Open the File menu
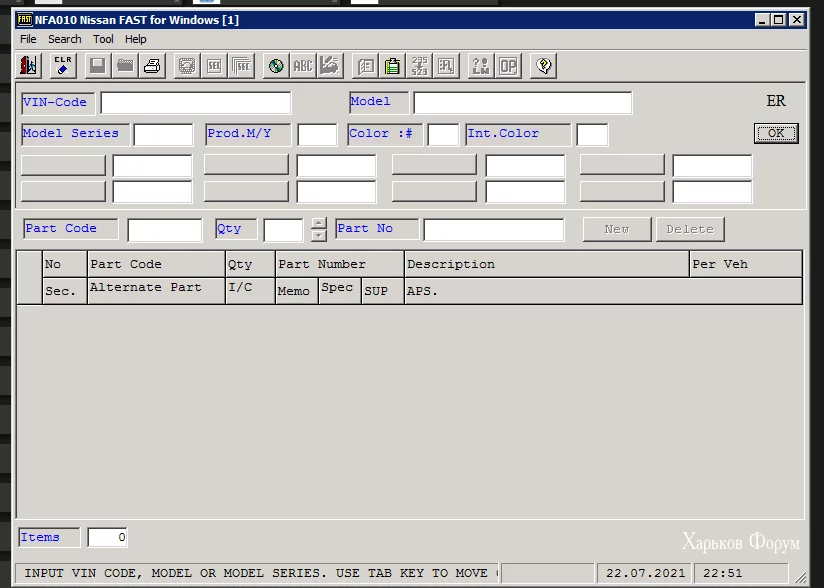Viewport: 824px width, 588px height. (x=28, y=39)
